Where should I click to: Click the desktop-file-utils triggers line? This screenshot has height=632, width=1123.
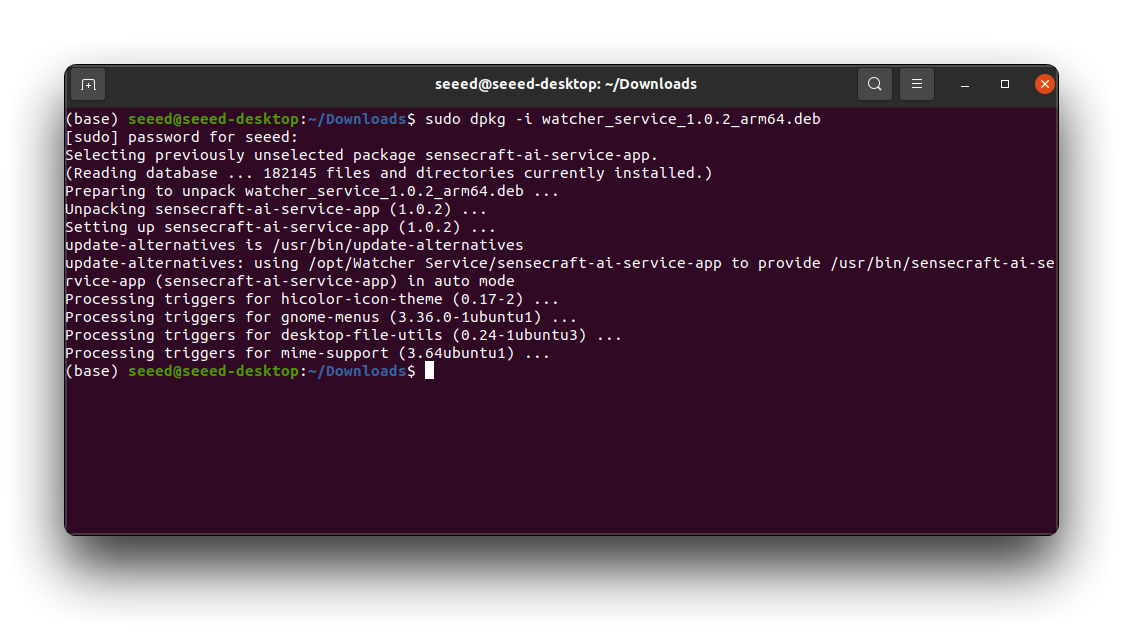(x=343, y=335)
